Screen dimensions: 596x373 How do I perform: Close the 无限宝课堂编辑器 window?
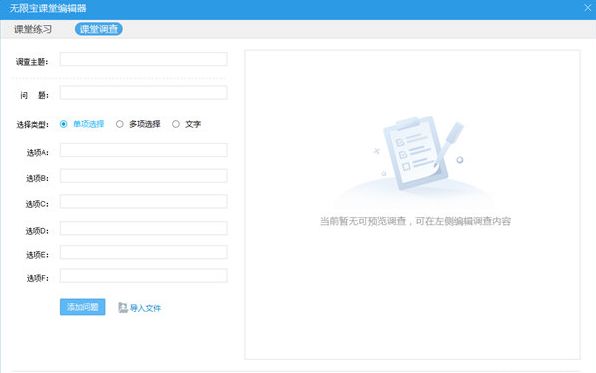[587, 8]
